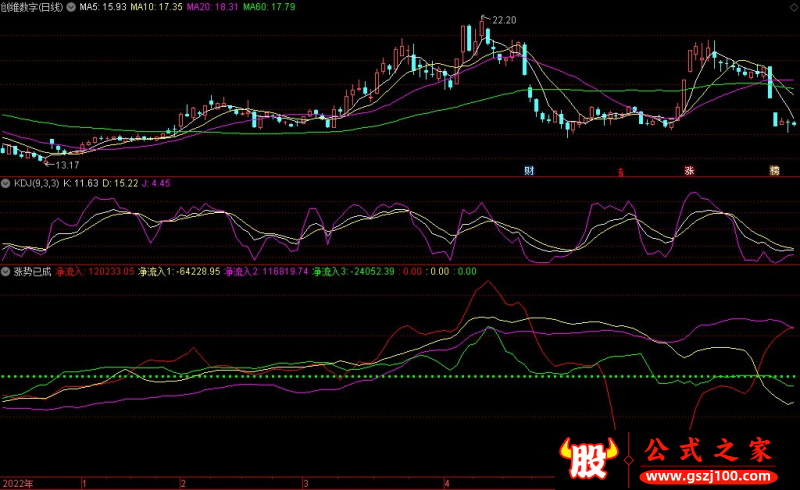Click the 2022年 marker on time axis

point(17,482)
